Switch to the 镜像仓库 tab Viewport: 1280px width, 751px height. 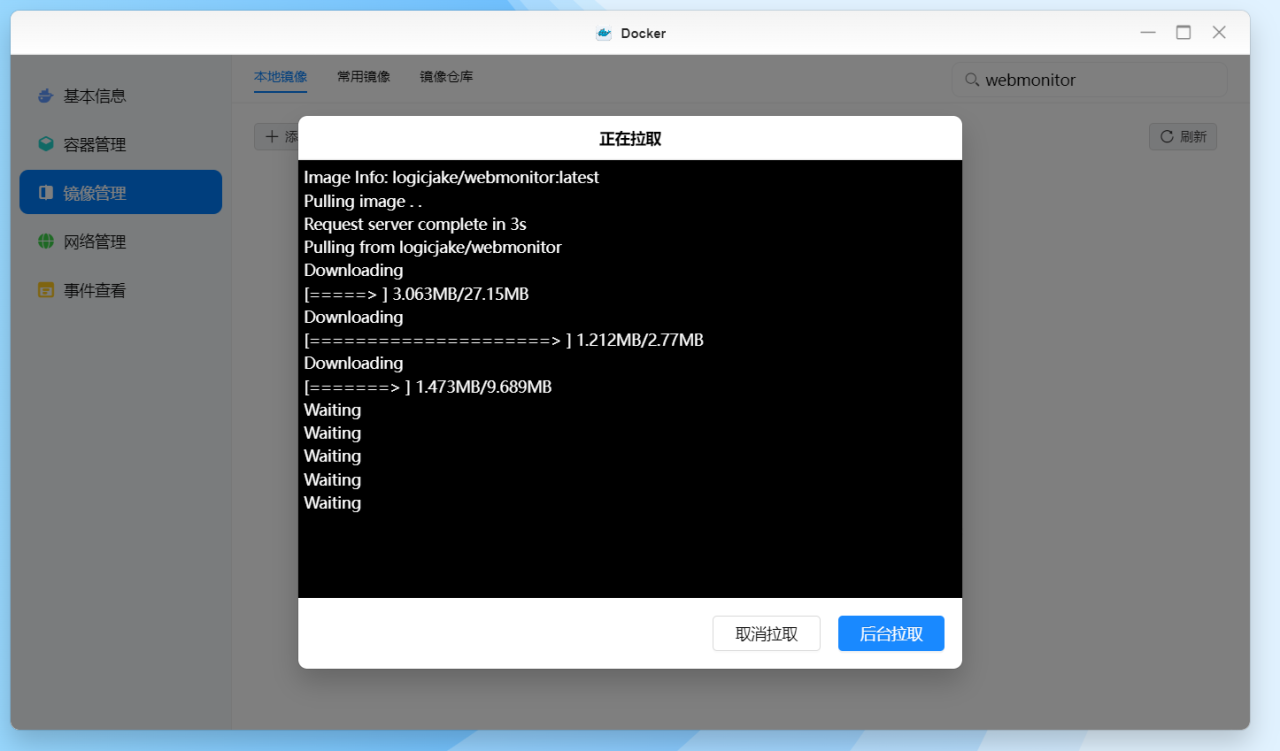click(x=446, y=76)
